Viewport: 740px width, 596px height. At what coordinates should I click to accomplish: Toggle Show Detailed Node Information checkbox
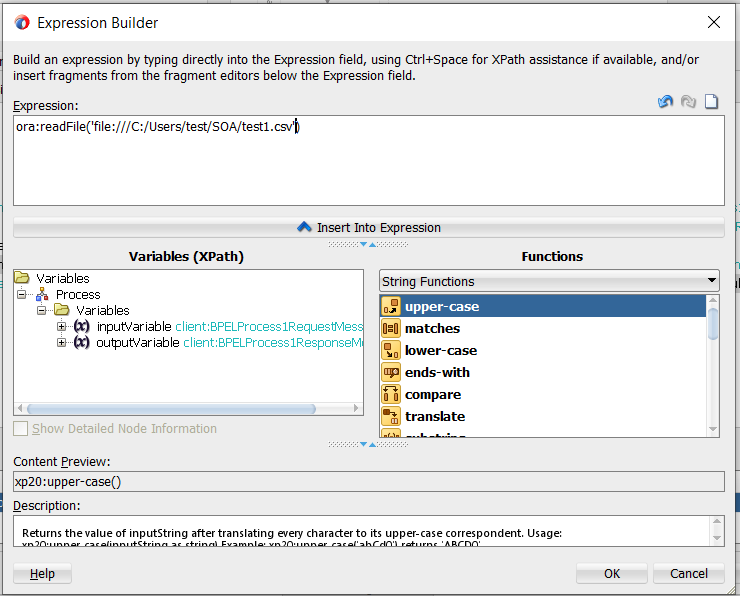[21, 429]
